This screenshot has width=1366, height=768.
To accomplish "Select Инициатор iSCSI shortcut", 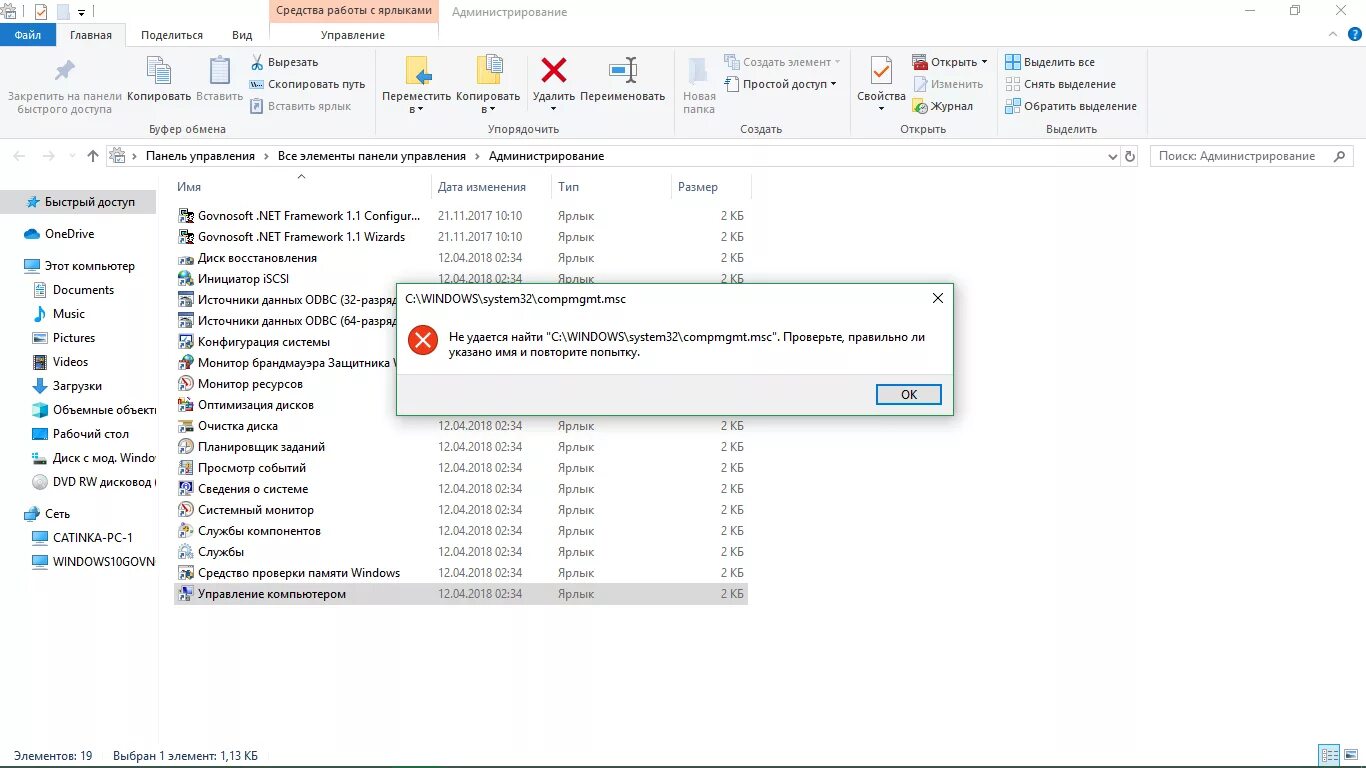I will pos(243,279).
